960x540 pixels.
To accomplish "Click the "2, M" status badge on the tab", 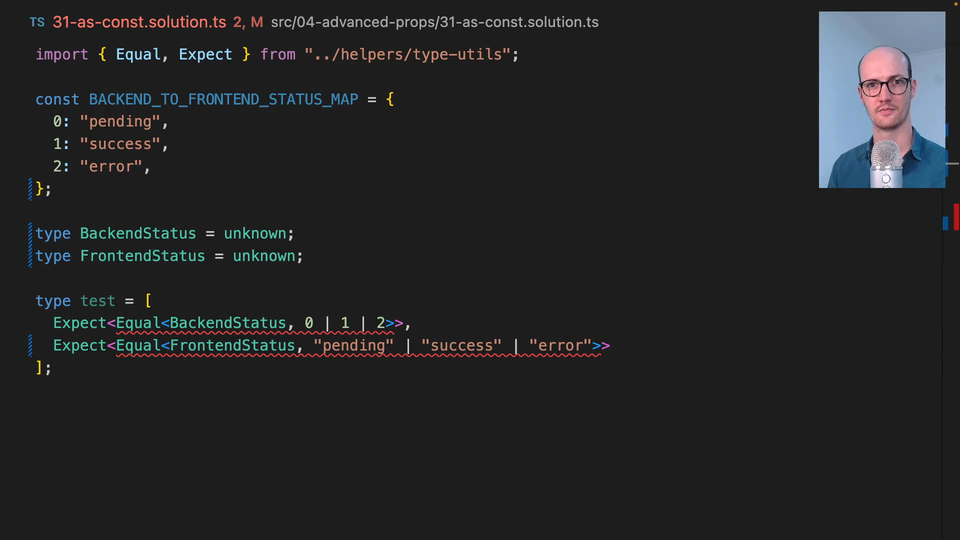I will point(248,22).
